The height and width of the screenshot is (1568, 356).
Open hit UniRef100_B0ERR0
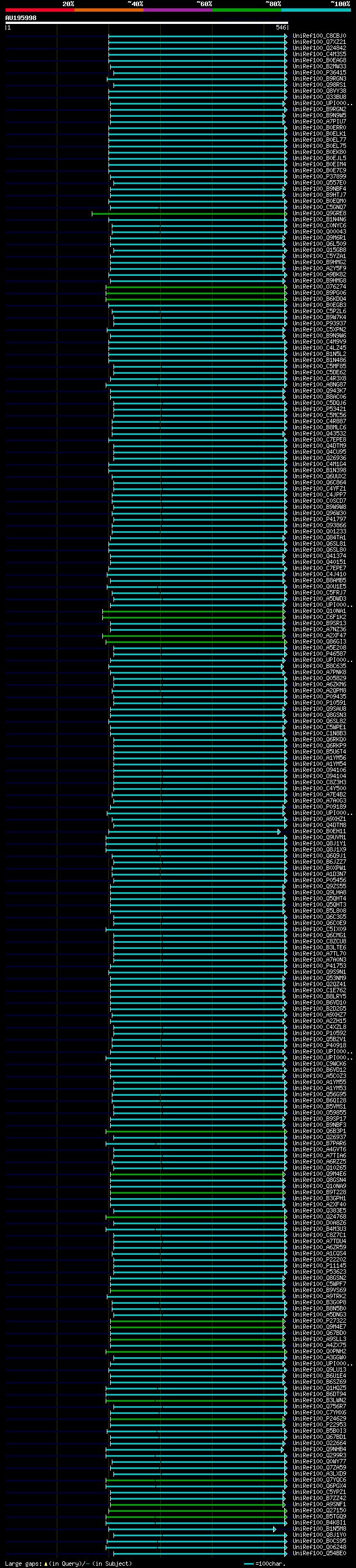319,128
